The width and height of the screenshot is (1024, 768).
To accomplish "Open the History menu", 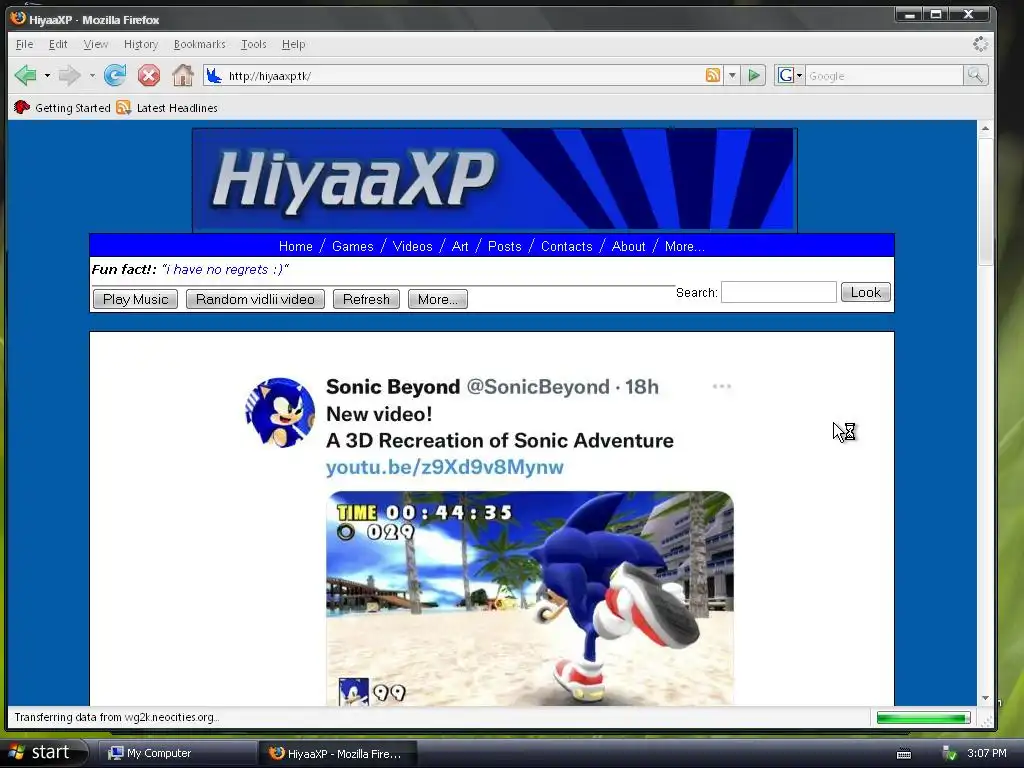I will pyautogui.click(x=141, y=44).
